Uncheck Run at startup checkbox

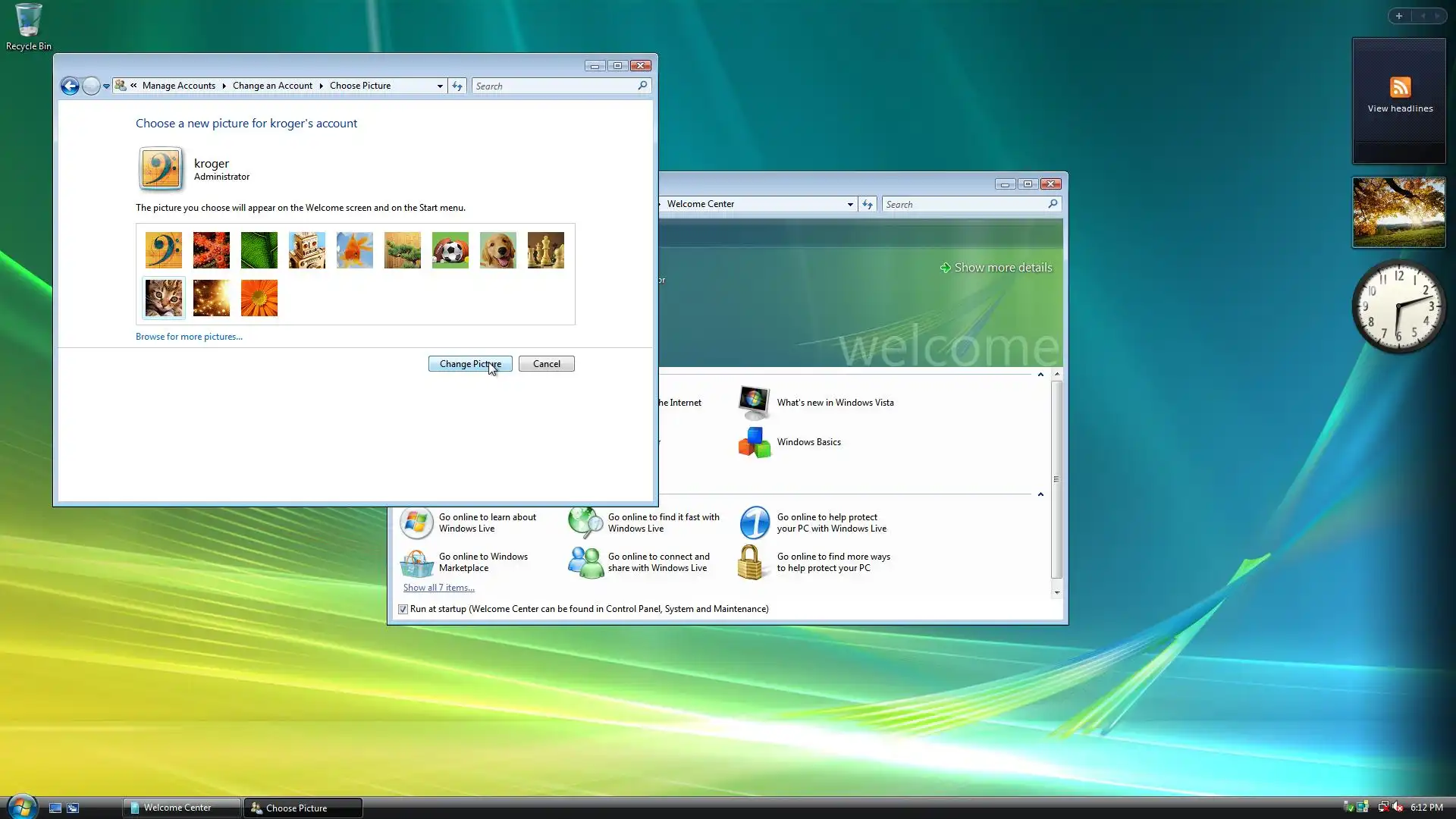coord(403,609)
